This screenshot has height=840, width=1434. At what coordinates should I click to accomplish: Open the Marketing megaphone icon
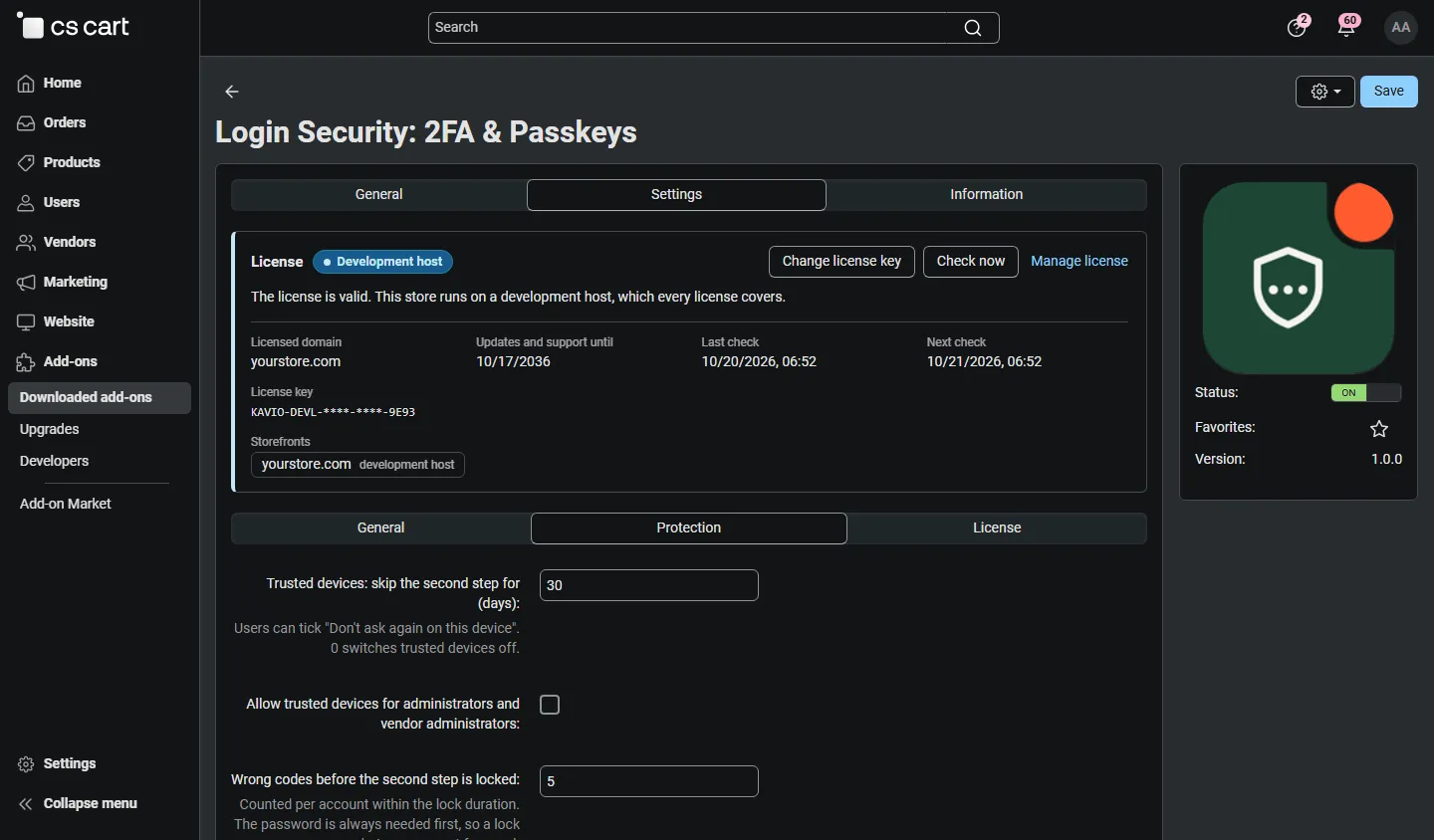coord(26,283)
